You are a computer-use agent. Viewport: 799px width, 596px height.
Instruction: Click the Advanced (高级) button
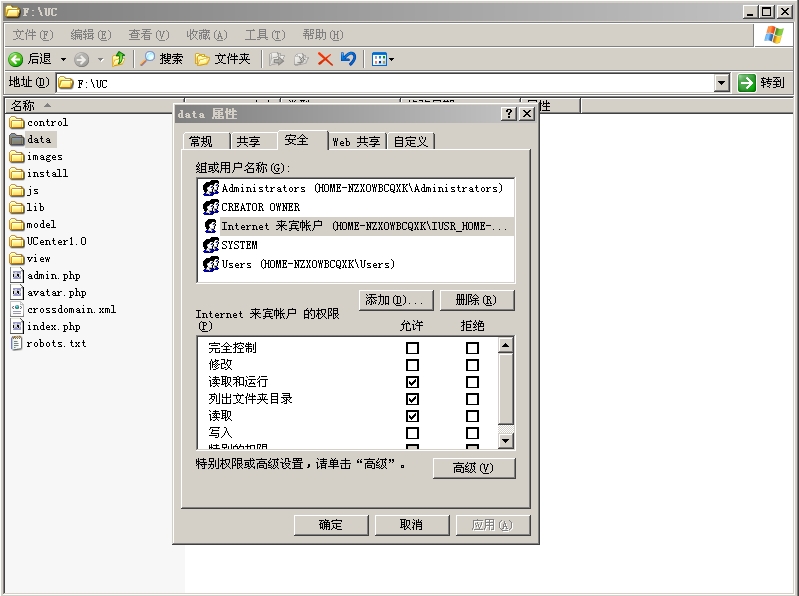pyautogui.click(x=474, y=468)
